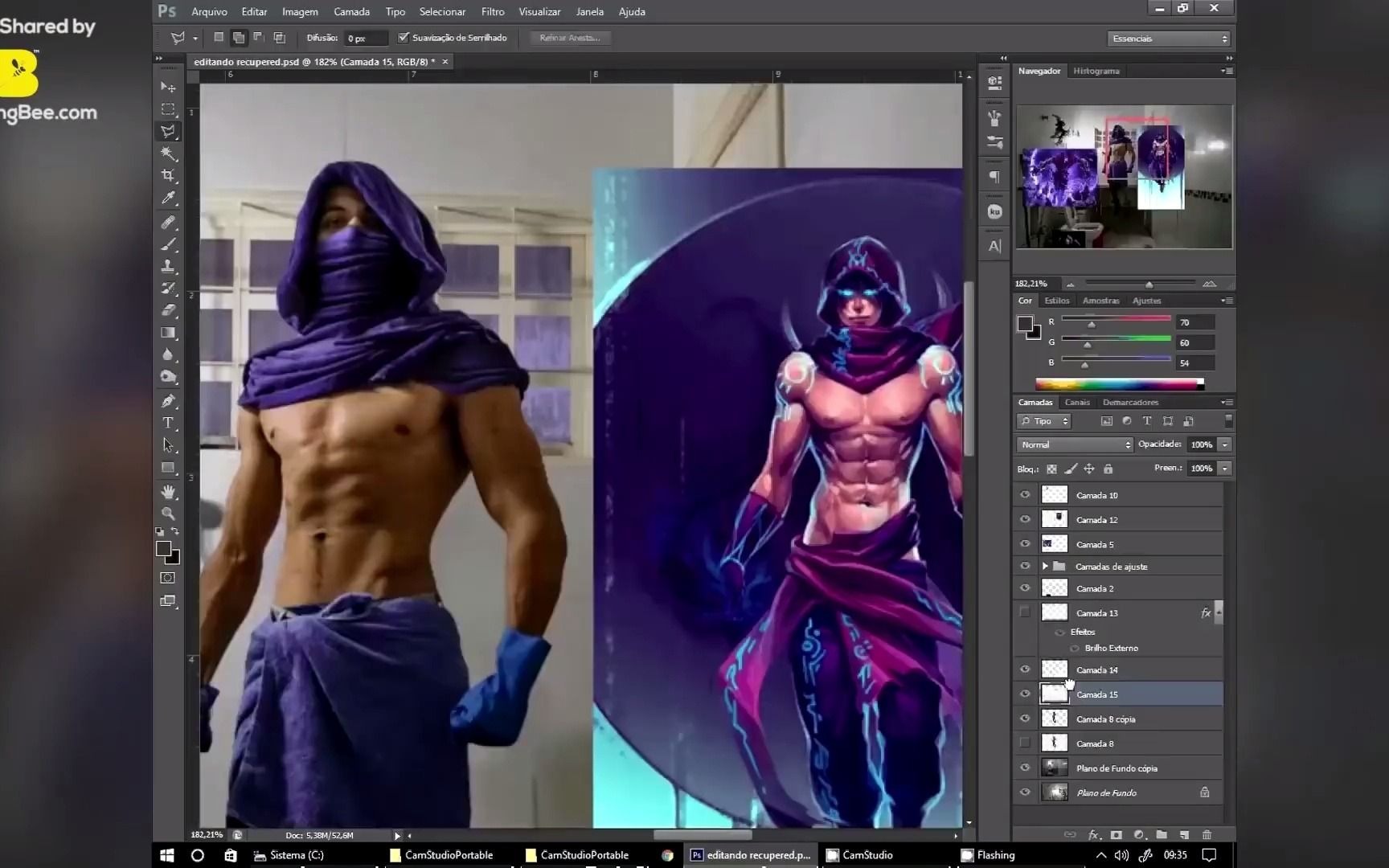Click the Difusão feather input field
The image size is (1389, 868).
(x=365, y=38)
